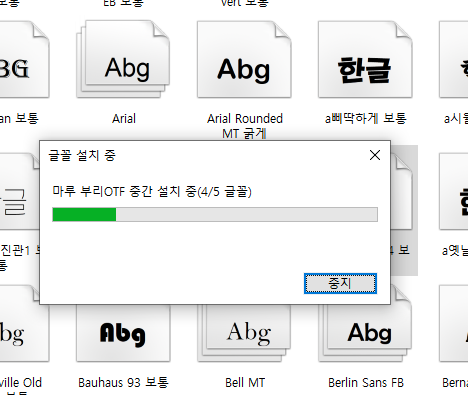Select the Arial font family icon
Viewport: 468px width, 395px height.
tap(123, 59)
